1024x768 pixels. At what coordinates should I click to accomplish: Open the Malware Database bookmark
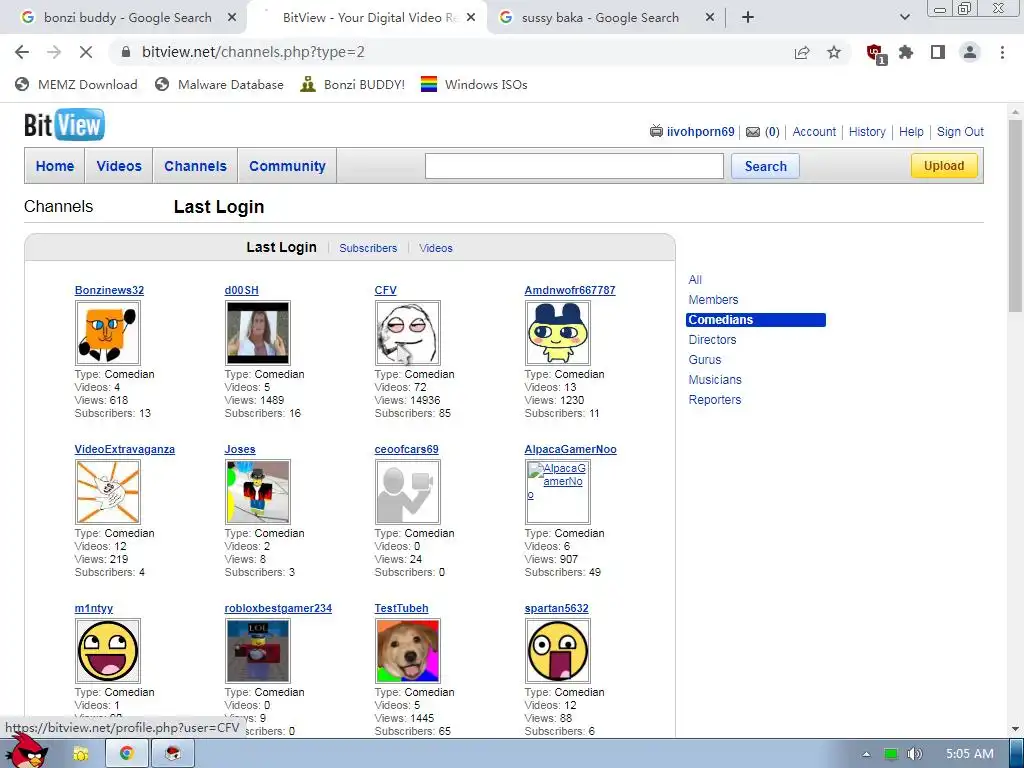coord(219,84)
